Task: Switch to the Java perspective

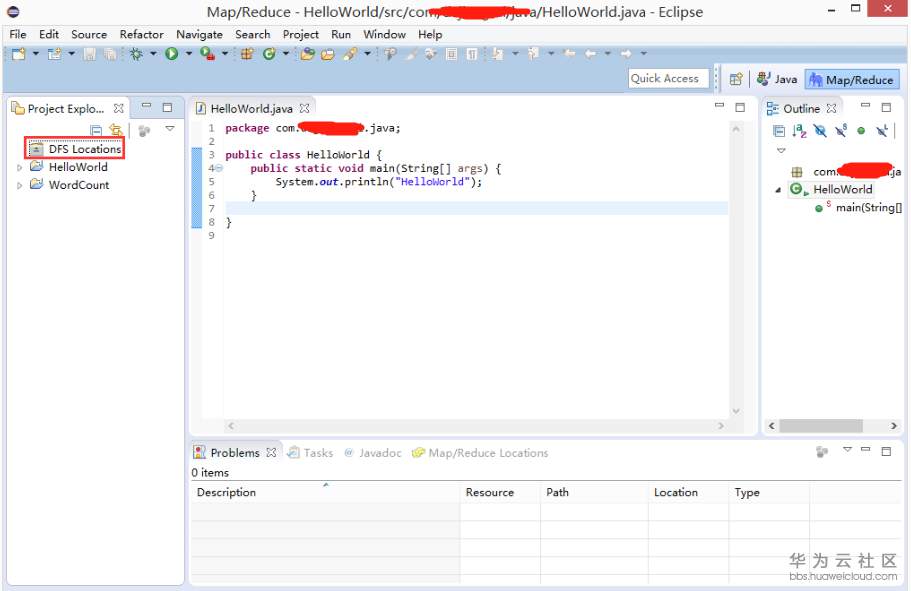Action: pos(777,79)
